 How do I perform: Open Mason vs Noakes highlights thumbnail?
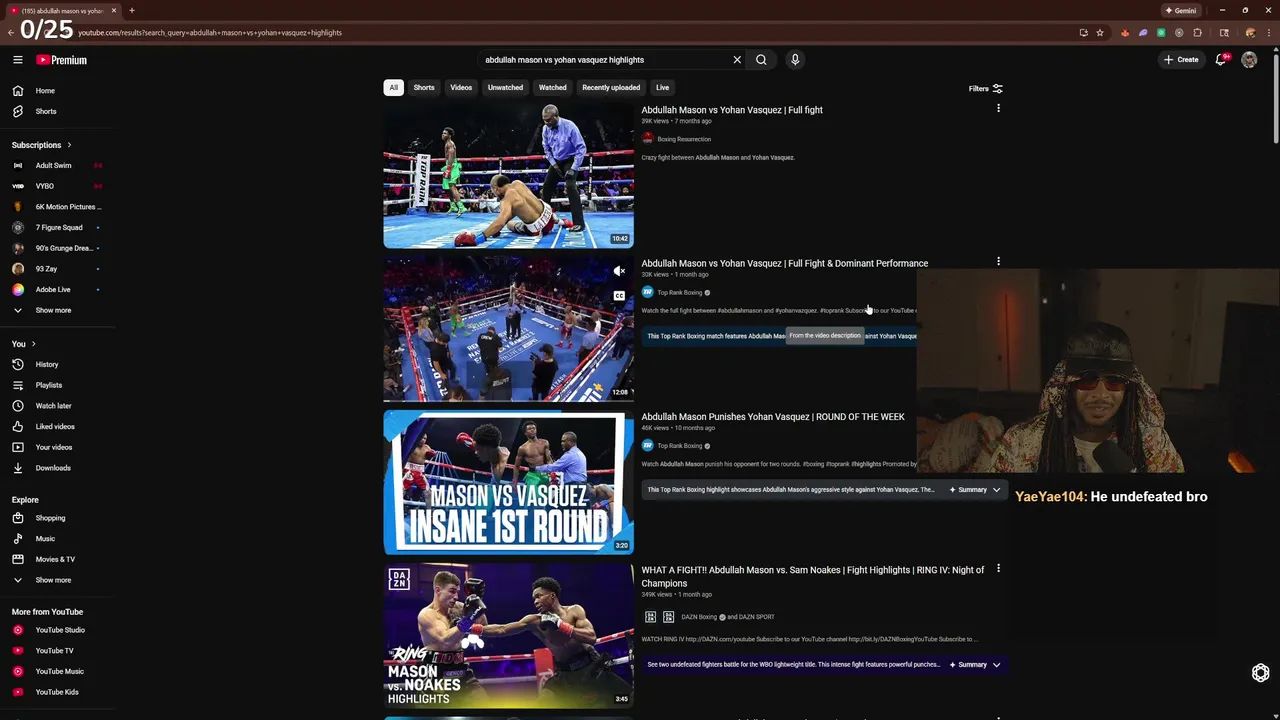[x=508, y=635]
